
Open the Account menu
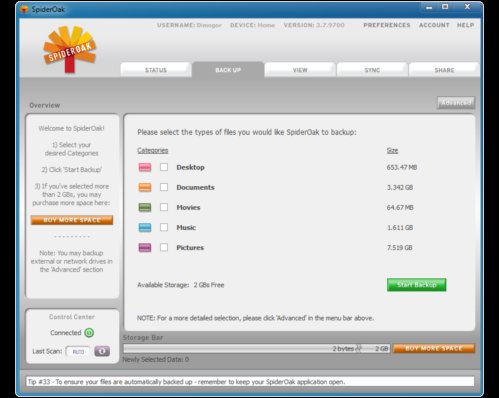point(434,25)
